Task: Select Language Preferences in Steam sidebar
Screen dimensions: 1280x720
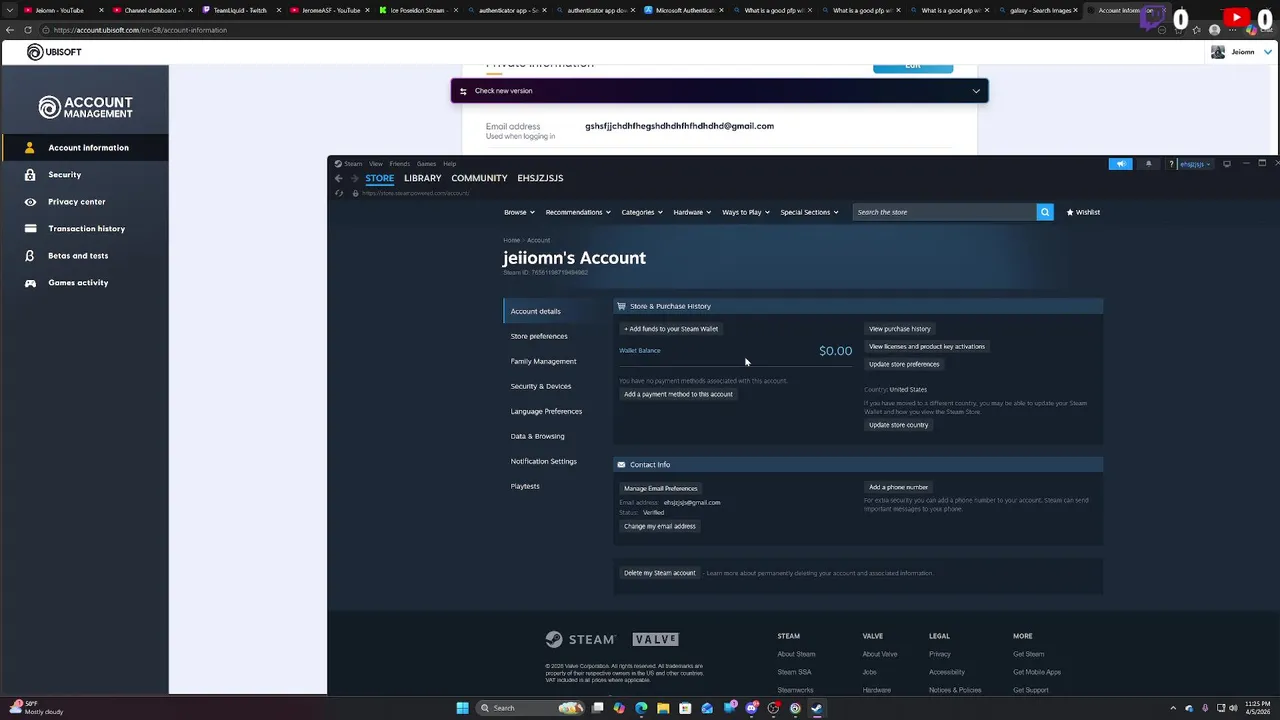Action: [546, 411]
